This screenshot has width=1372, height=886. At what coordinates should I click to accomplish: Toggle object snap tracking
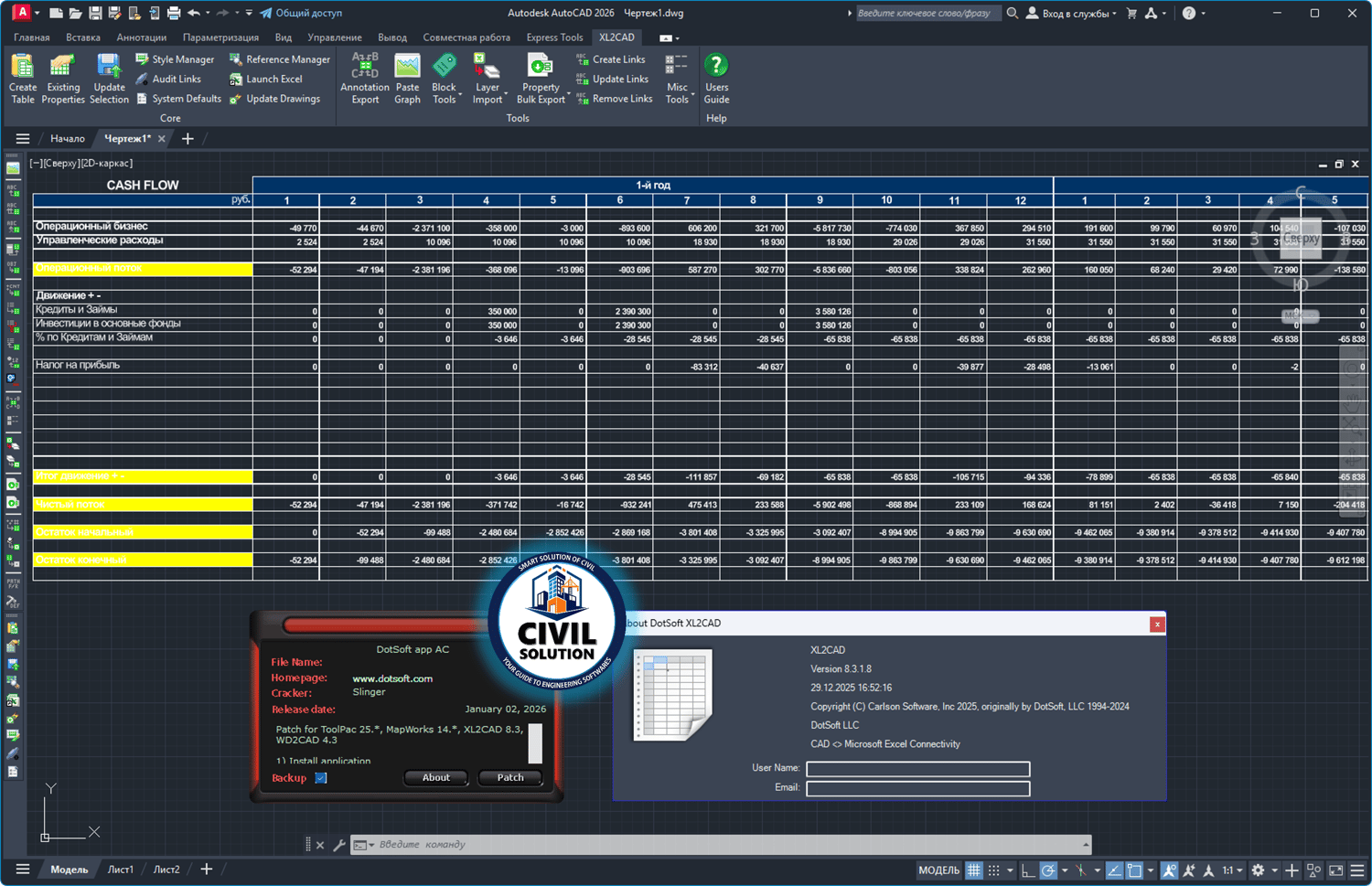point(1114,870)
